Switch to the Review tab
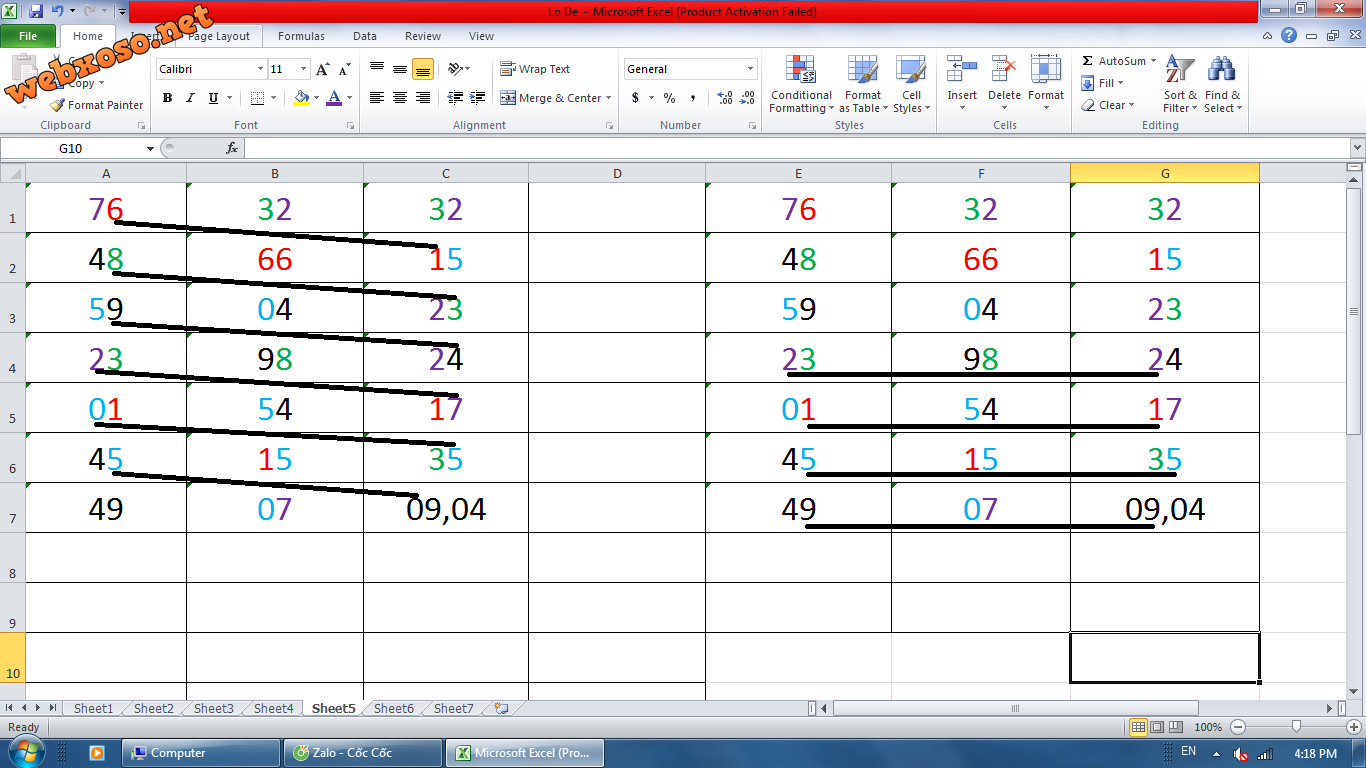 [423, 36]
